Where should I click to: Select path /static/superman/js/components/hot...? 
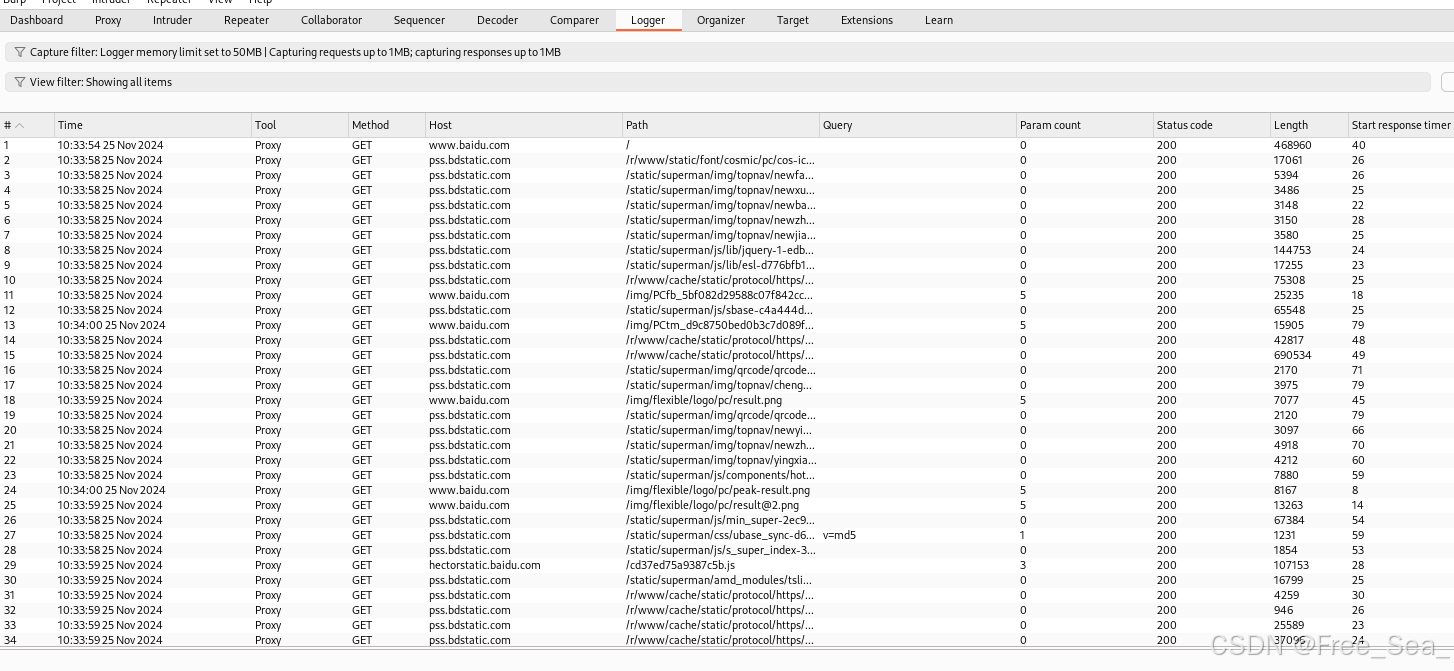(720, 475)
